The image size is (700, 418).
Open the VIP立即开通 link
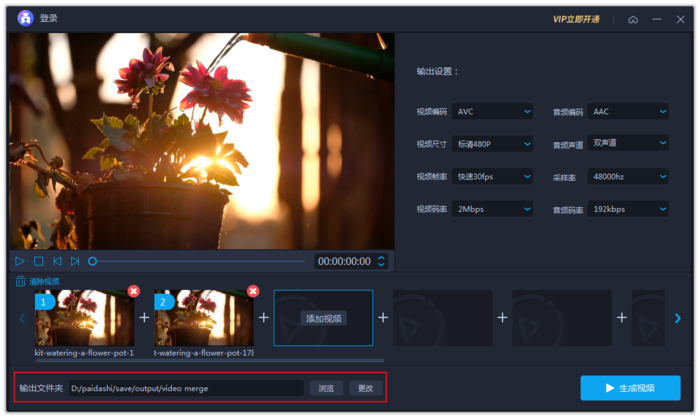(576, 19)
